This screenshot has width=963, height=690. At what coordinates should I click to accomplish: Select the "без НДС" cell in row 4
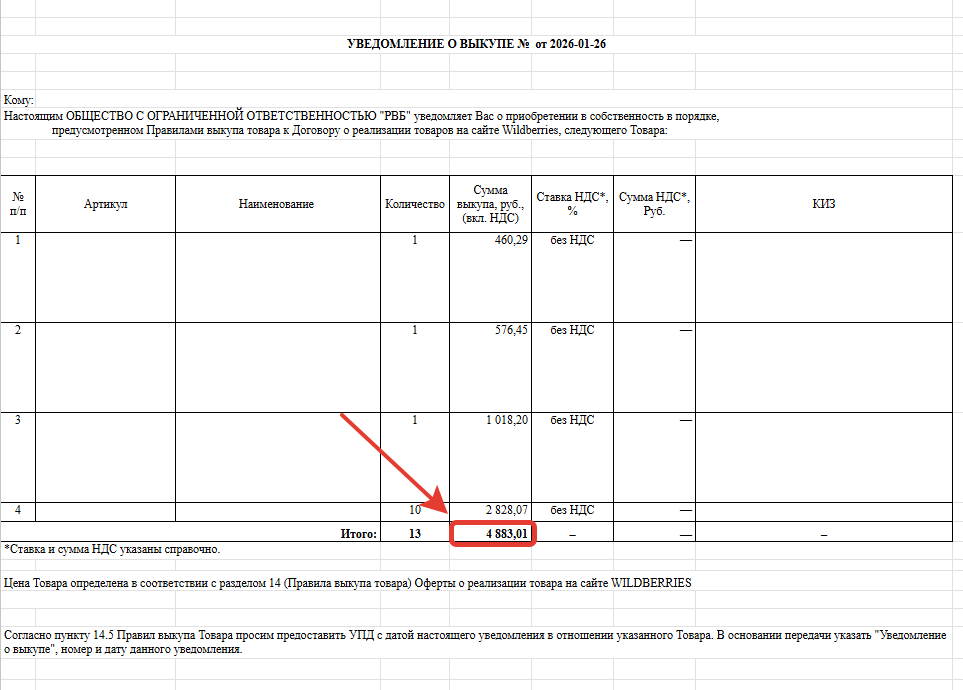(x=571, y=510)
